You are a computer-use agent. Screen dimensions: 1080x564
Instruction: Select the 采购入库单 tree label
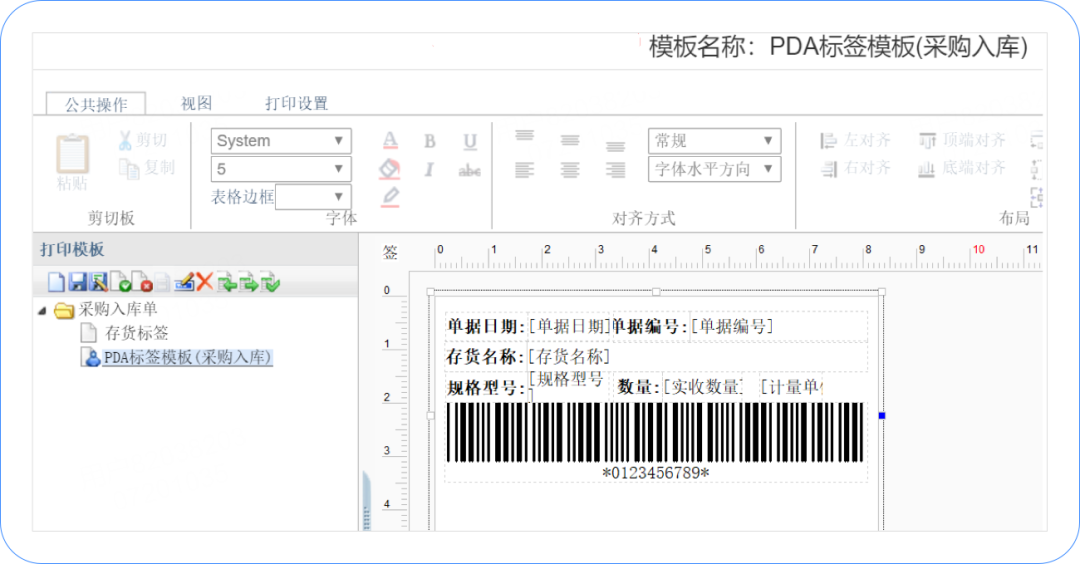click(118, 309)
